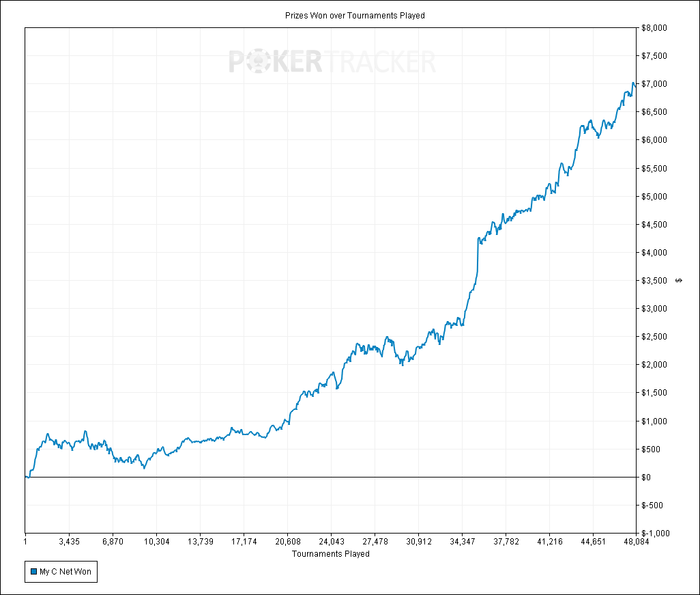This screenshot has width=700, height=595.
Task: Click the '30,912' x-axis label
Action: click(x=419, y=542)
